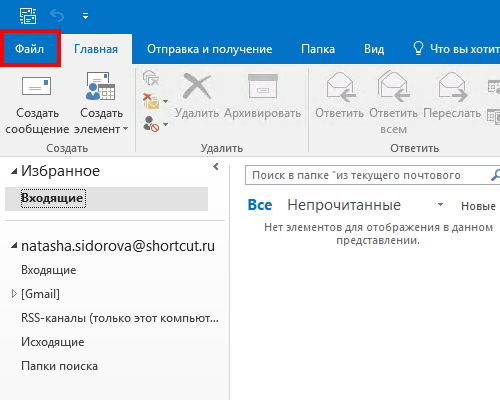Click the Создать сообщение envelope icon

pos(36,86)
